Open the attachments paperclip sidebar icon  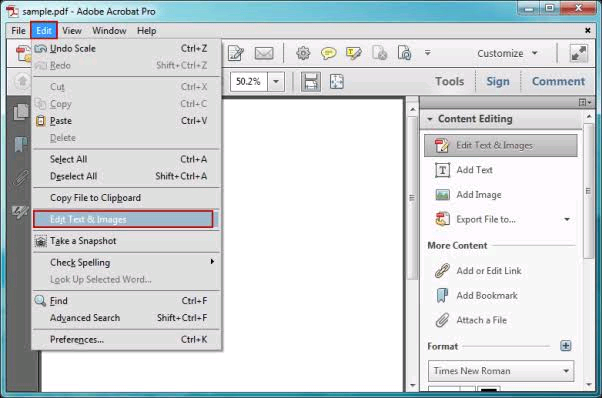(21, 178)
